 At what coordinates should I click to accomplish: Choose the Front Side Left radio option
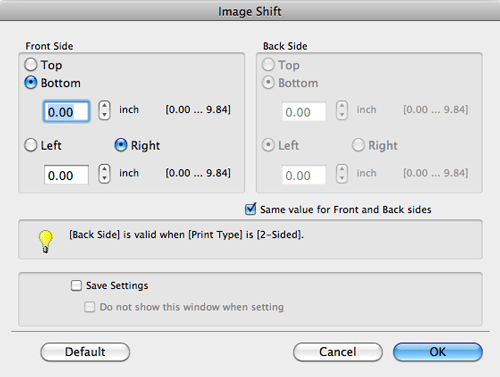click(x=31, y=145)
